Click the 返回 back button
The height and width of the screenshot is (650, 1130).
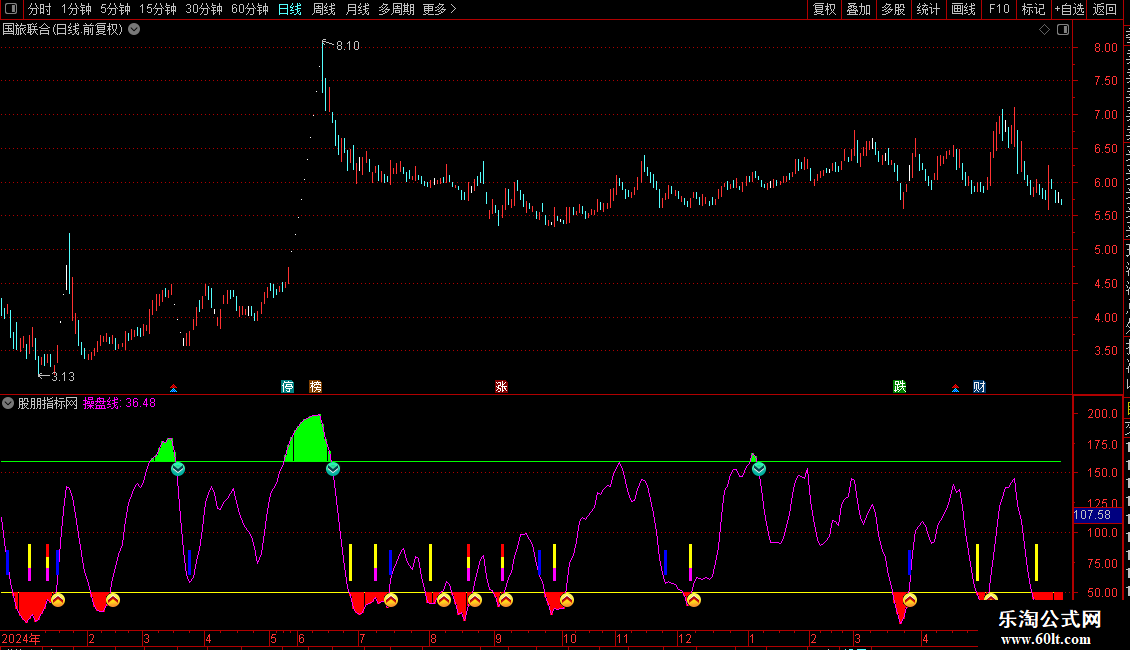[x=1105, y=9]
